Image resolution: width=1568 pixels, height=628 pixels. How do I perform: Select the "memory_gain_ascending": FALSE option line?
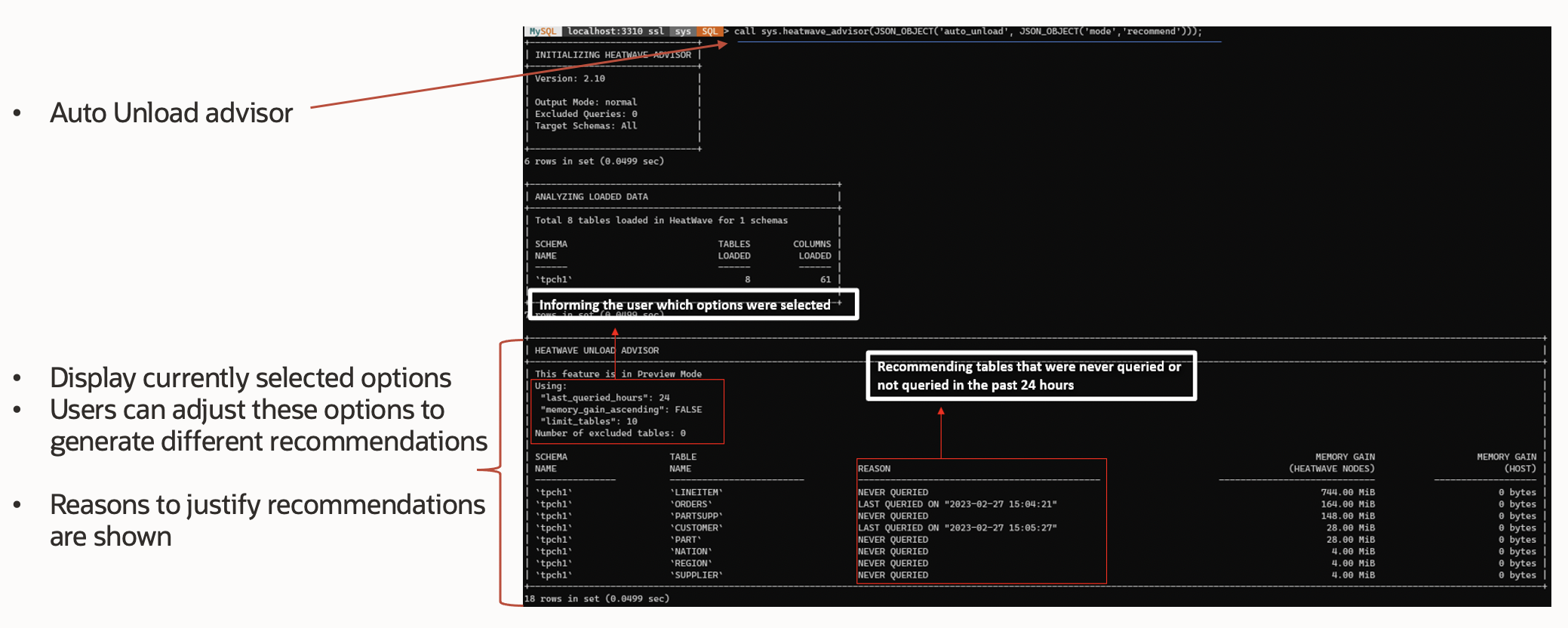[621, 410]
